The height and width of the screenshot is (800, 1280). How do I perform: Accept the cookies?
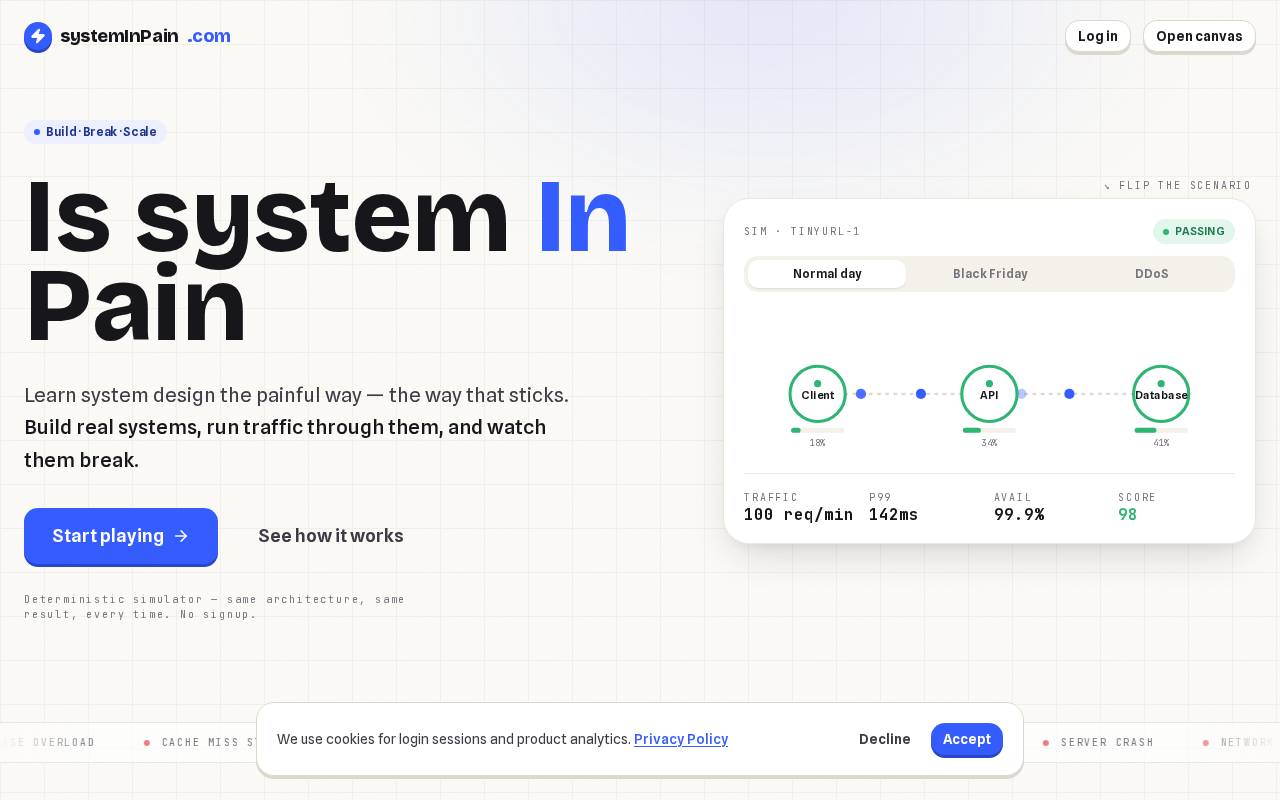[967, 740]
